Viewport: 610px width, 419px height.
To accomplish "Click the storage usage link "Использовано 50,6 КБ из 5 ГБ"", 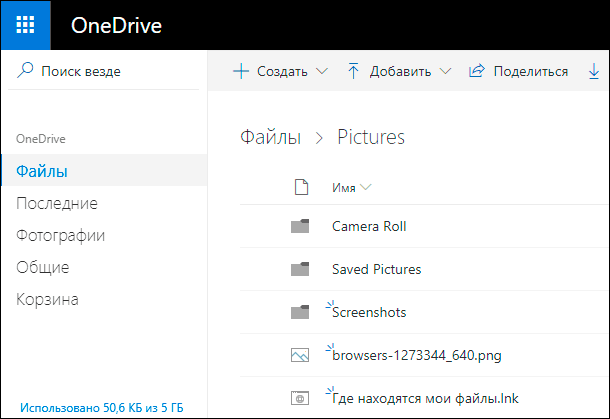I will tap(102, 408).
